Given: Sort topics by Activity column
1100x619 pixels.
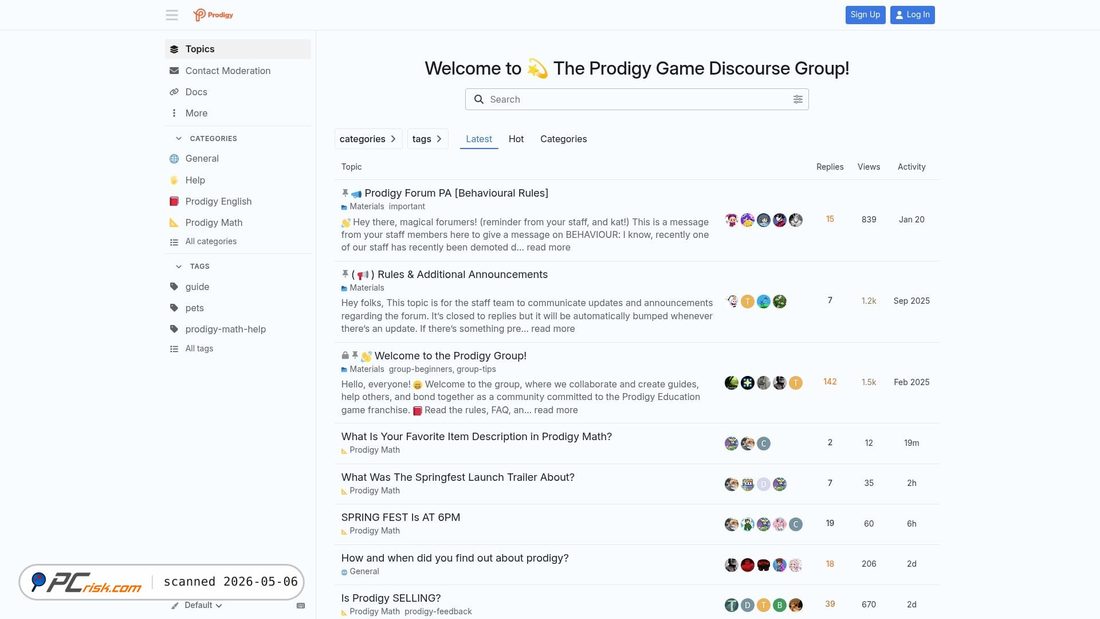Looking at the screenshot, I should click(x=911, y=167).
